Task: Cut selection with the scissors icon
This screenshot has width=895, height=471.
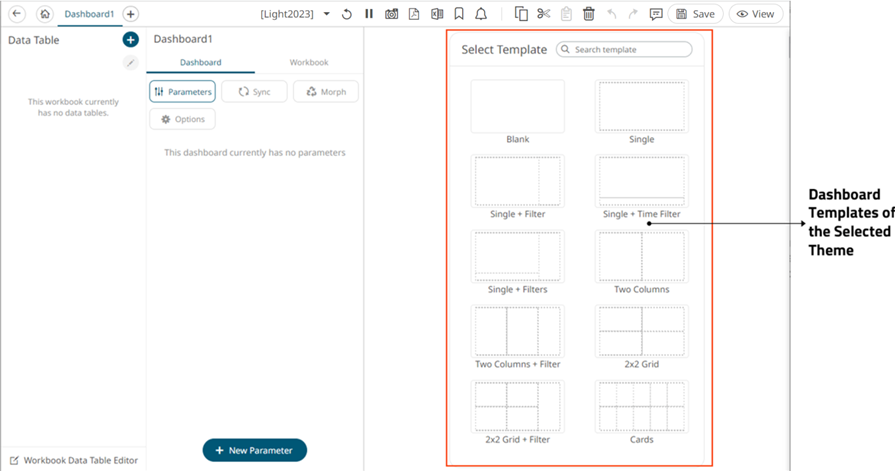Action: (543, 14)
